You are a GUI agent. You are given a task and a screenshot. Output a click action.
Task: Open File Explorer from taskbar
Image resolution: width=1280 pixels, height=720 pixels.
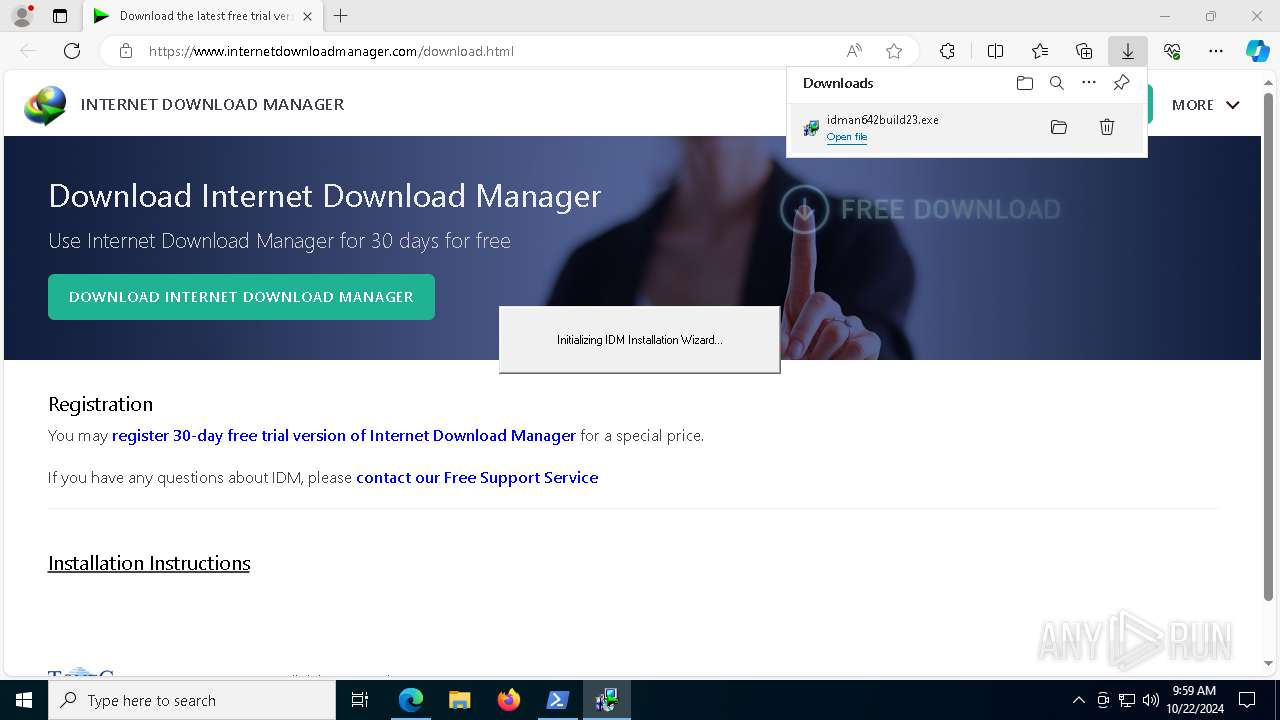coord(459,700)
